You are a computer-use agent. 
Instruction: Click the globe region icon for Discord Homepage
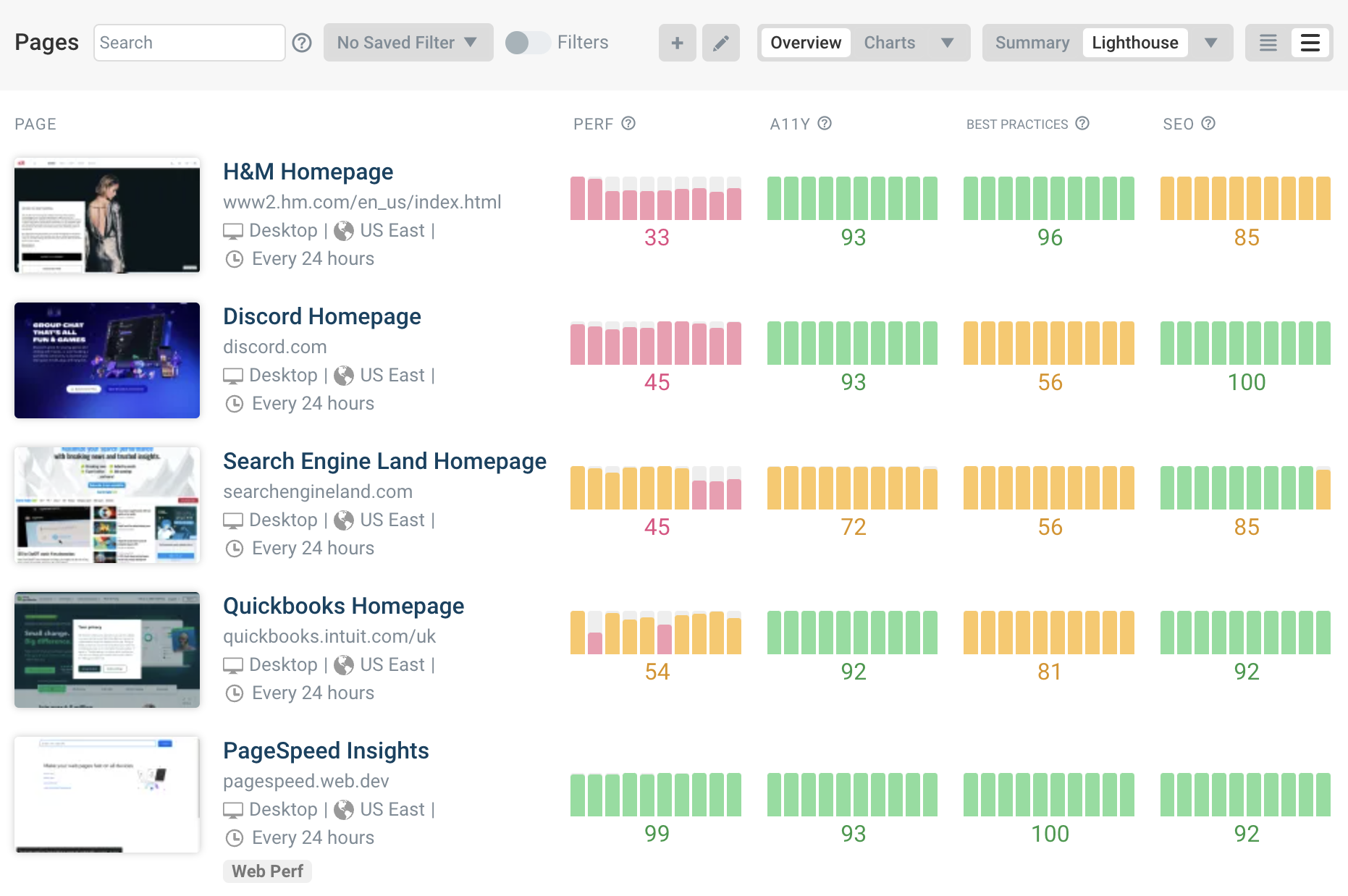[344, 376]
